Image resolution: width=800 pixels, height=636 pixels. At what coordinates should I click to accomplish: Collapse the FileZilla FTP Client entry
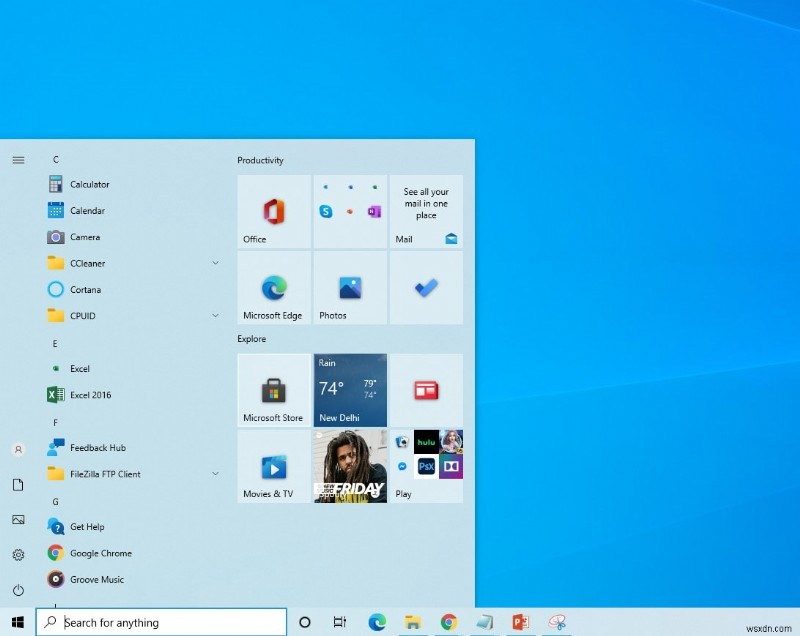pos(215,473)
